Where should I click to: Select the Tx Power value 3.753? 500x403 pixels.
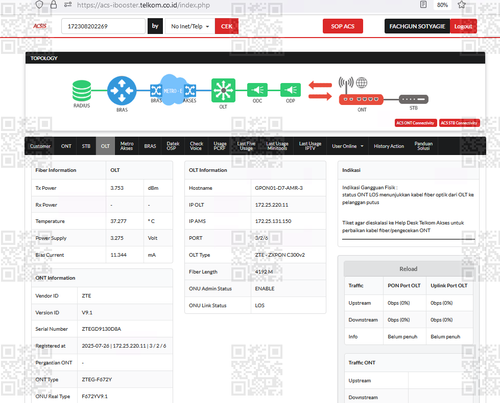click(117, 188)
